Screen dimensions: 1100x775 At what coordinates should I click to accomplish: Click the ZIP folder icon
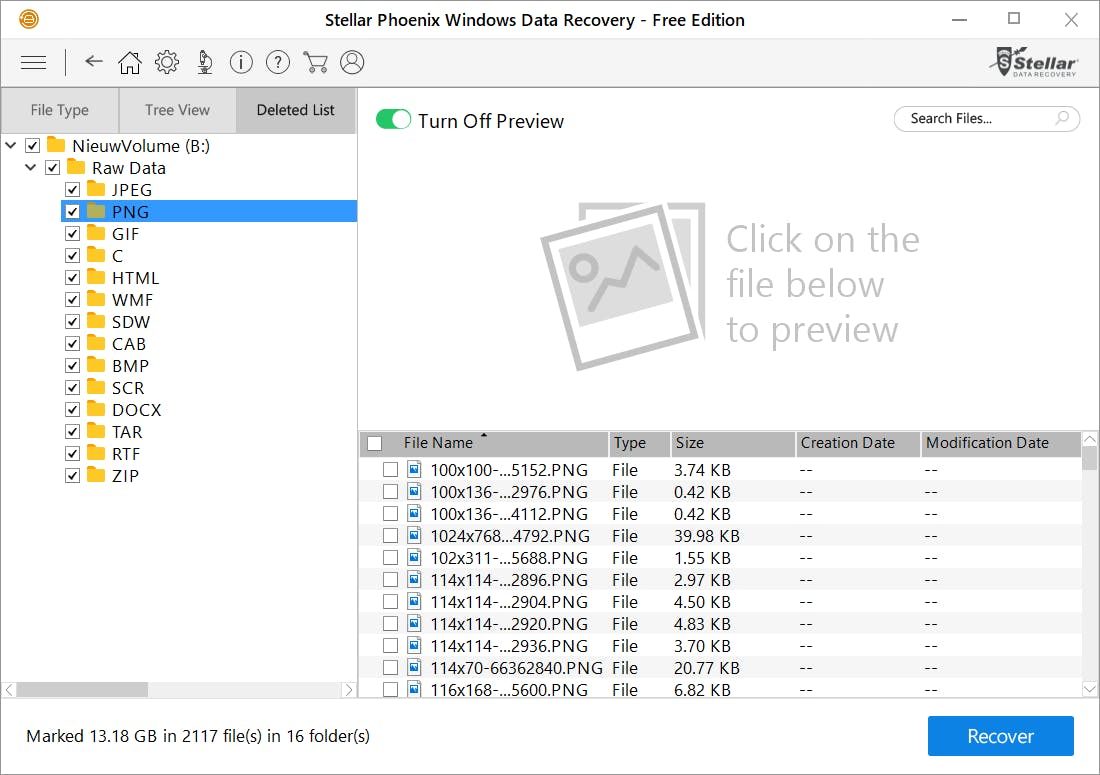click(96, 475)
